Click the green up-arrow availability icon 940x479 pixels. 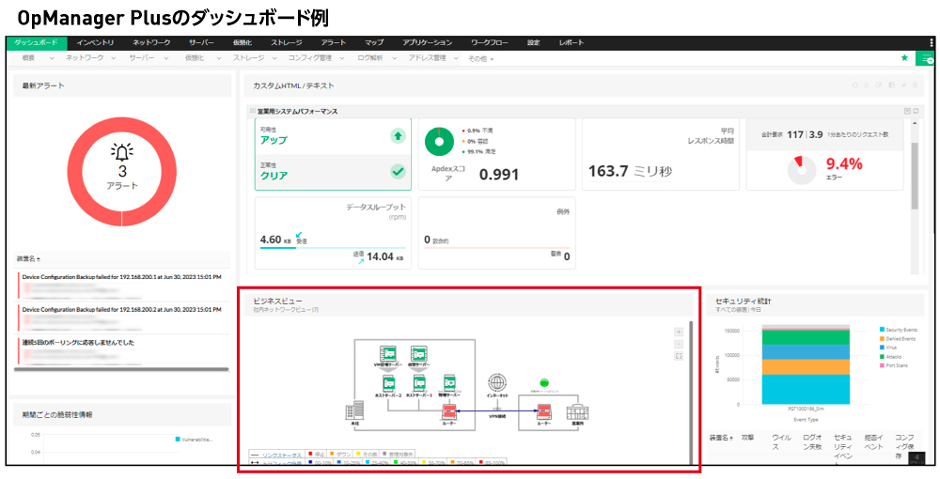pos(398,135)
